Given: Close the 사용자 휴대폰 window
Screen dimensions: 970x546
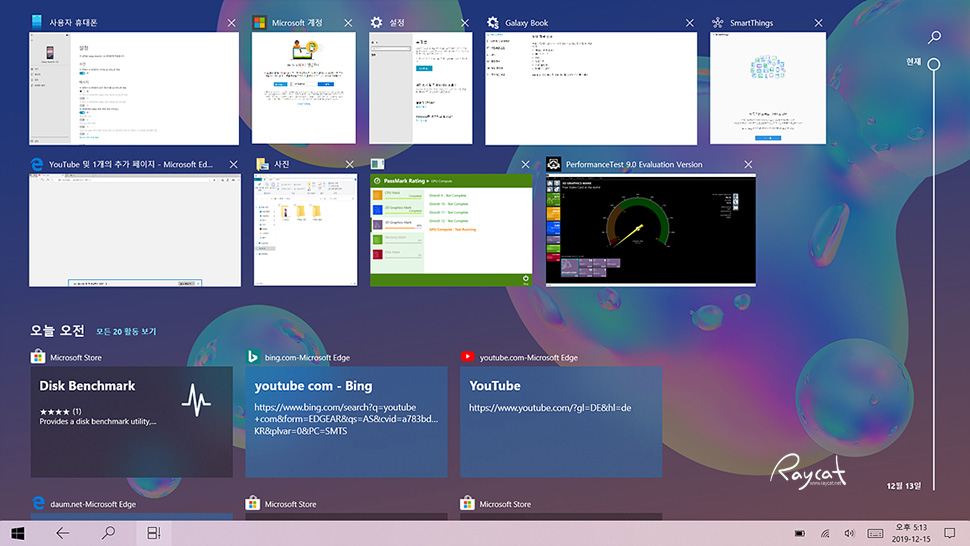Looking at the screenshot, I should 231,23.
